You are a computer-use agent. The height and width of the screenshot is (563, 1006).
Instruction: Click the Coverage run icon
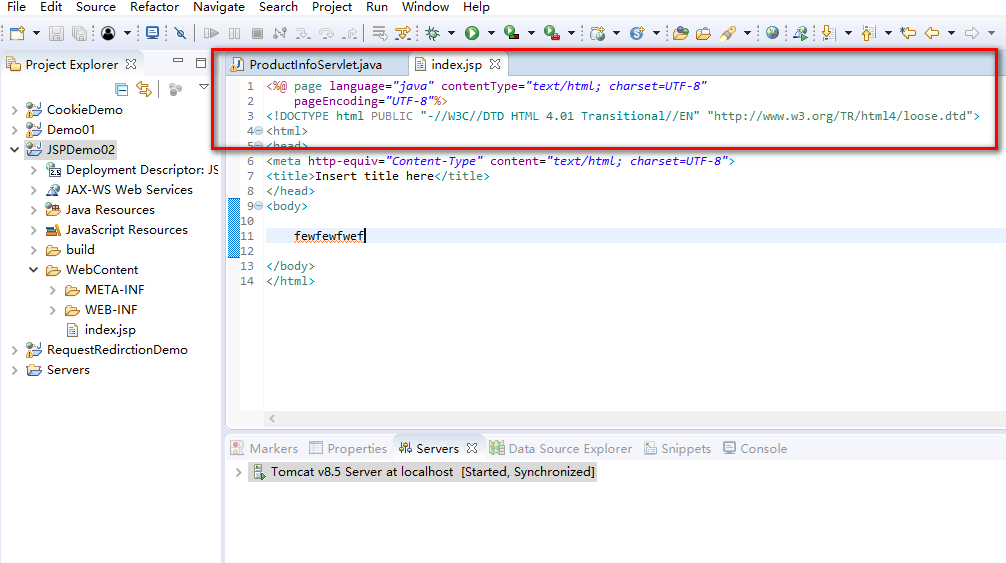pyautogui.click(x=511, y=33)
